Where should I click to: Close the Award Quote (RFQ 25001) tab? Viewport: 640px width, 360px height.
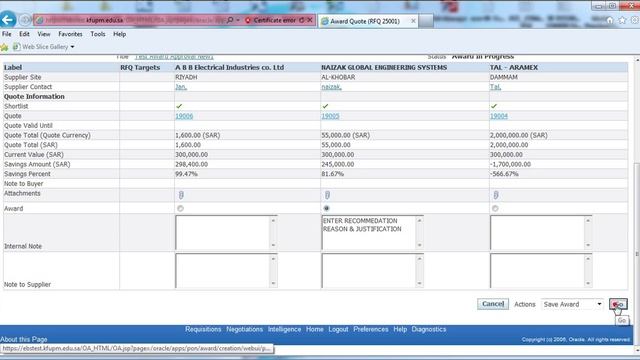coord(413,21)
